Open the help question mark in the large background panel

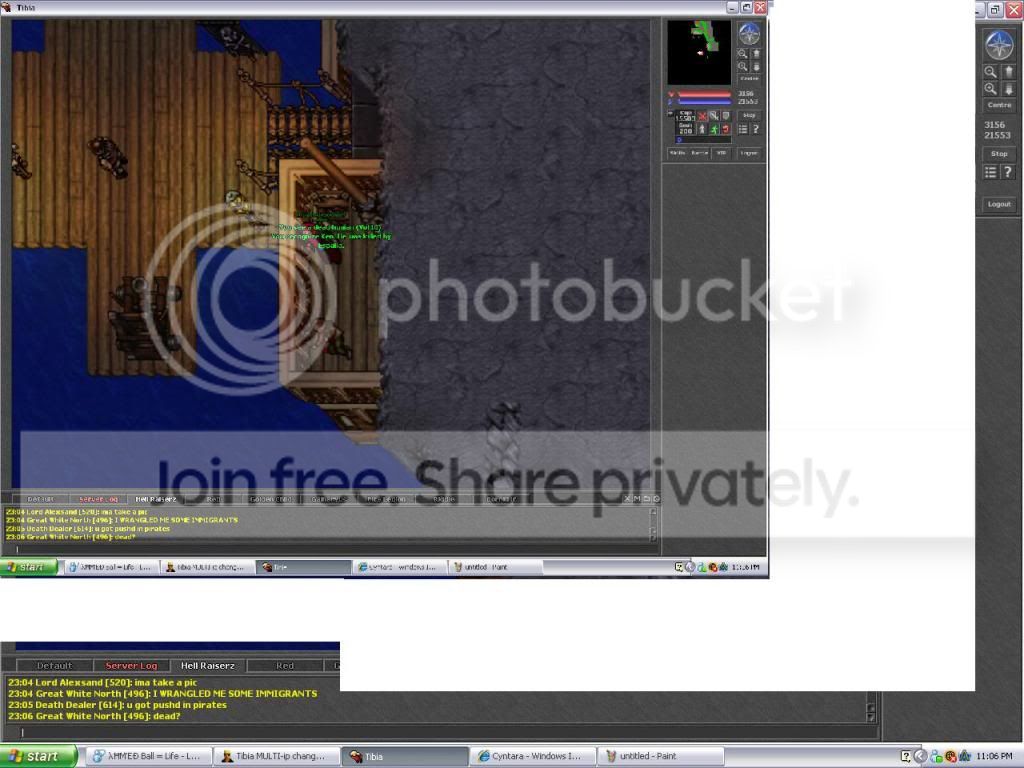pyautogui.click(x=1008, y=172)
